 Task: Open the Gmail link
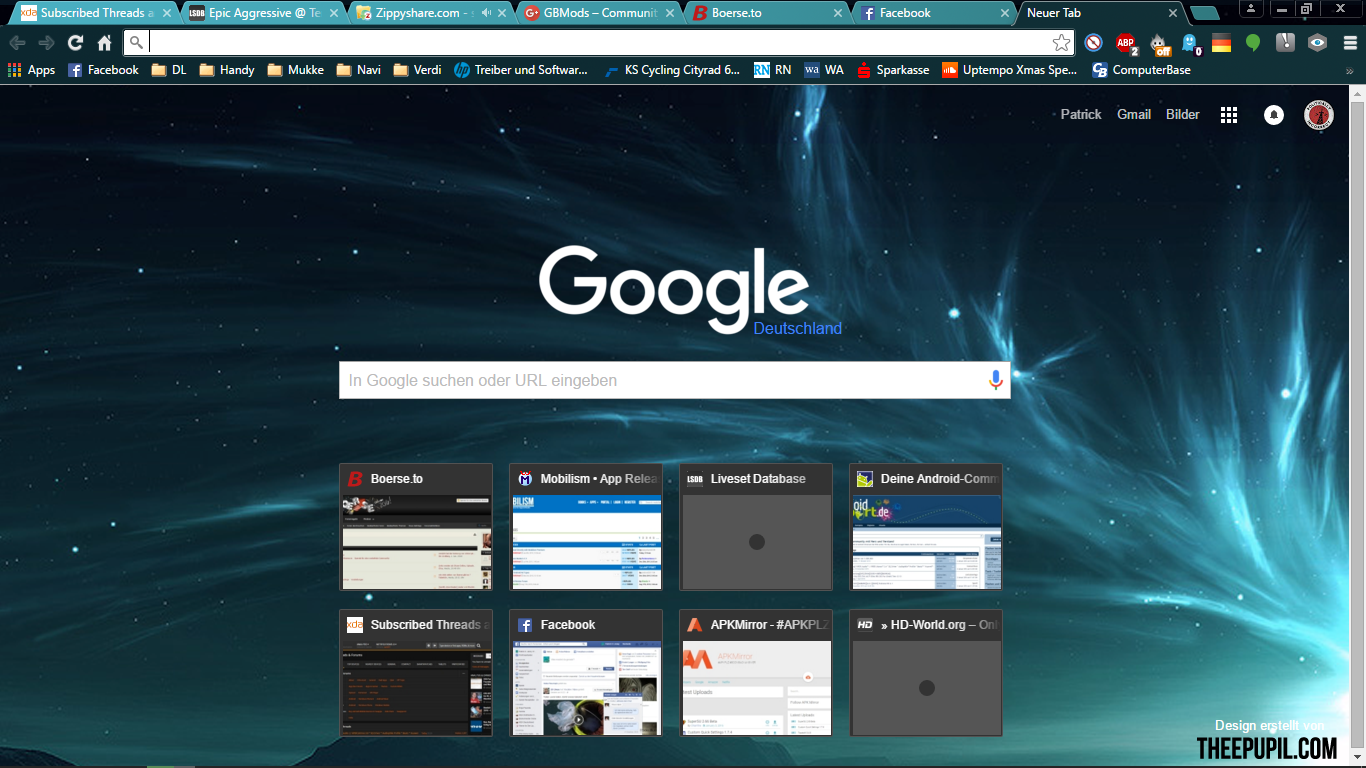(x=1134, y=115)
